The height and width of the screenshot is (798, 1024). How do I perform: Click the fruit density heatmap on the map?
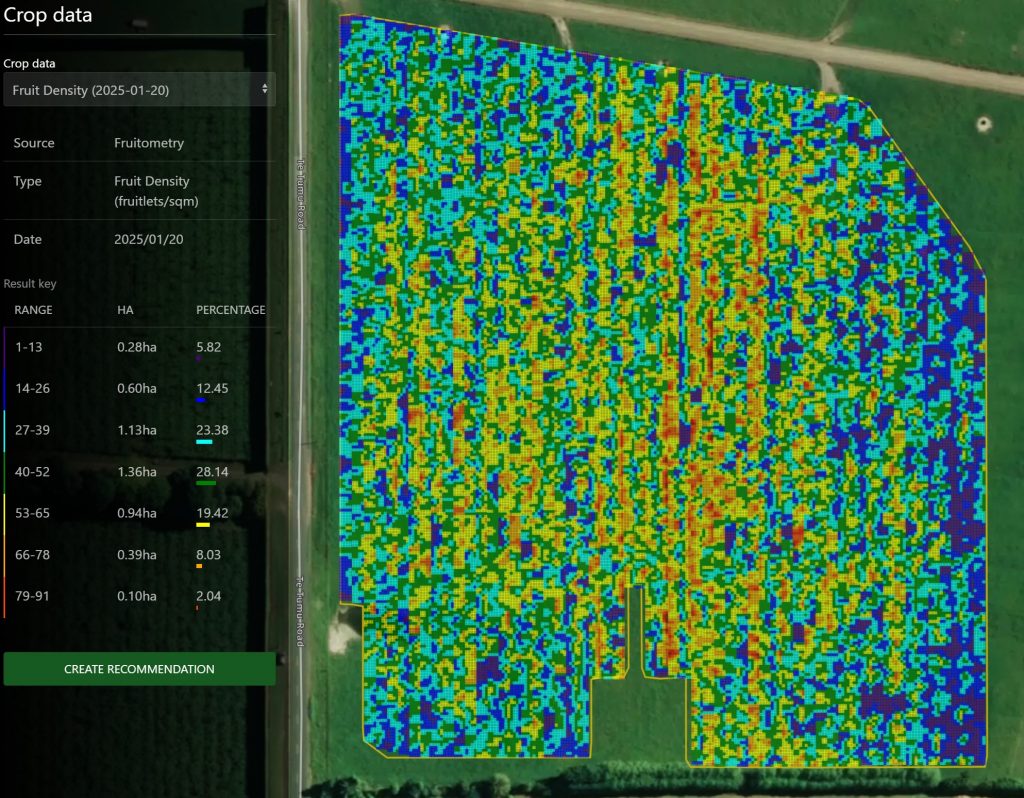tap(660, 400)
